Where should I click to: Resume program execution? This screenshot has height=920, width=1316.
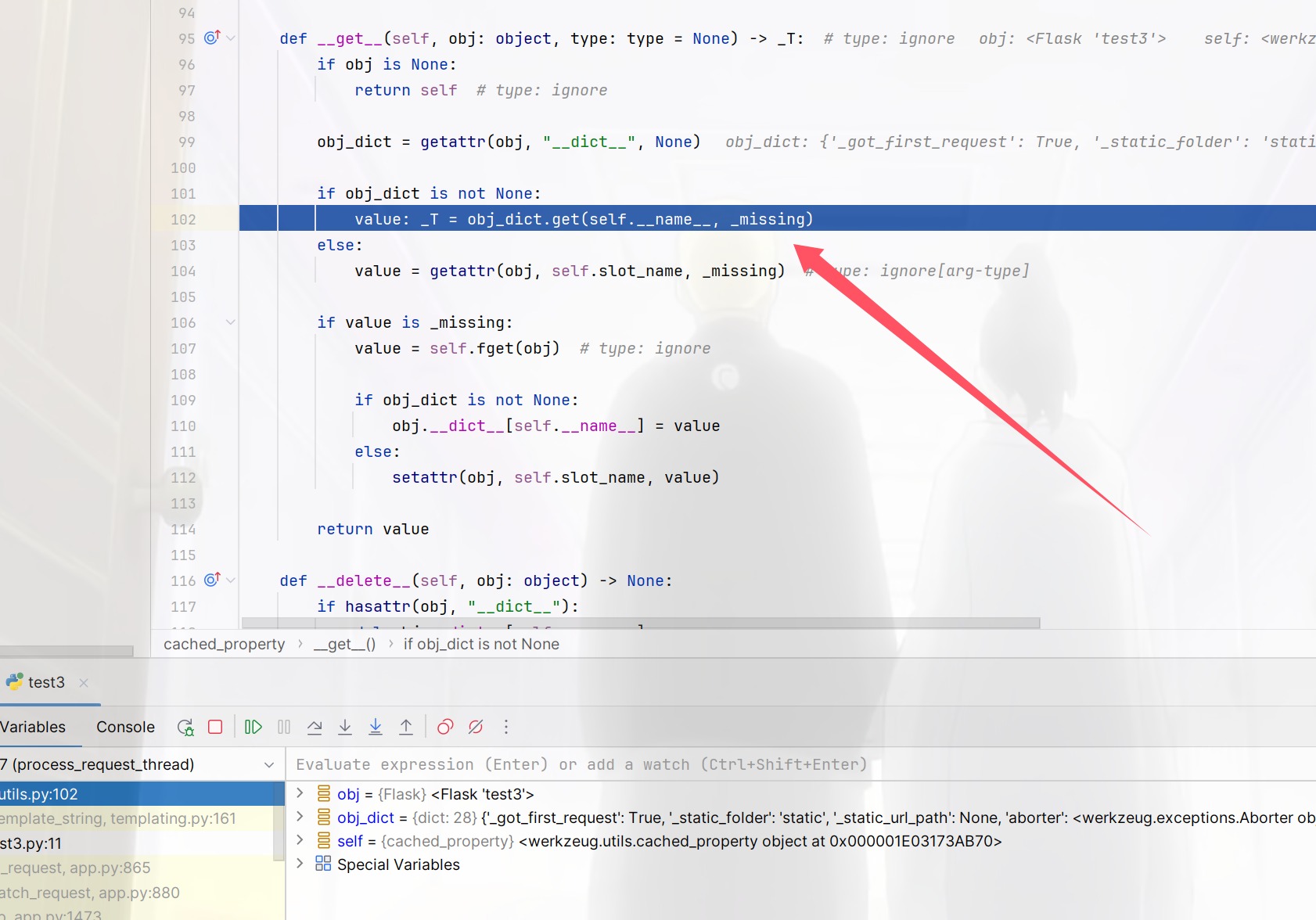click(253, 728)
